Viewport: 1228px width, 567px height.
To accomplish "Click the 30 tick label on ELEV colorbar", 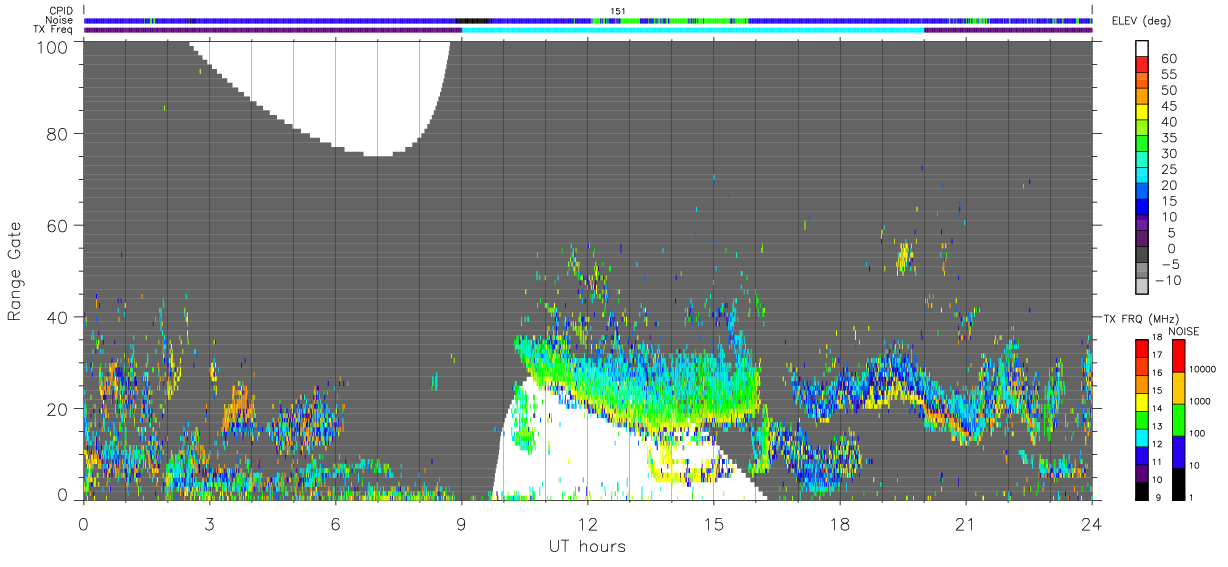I will coord(1168,153).
